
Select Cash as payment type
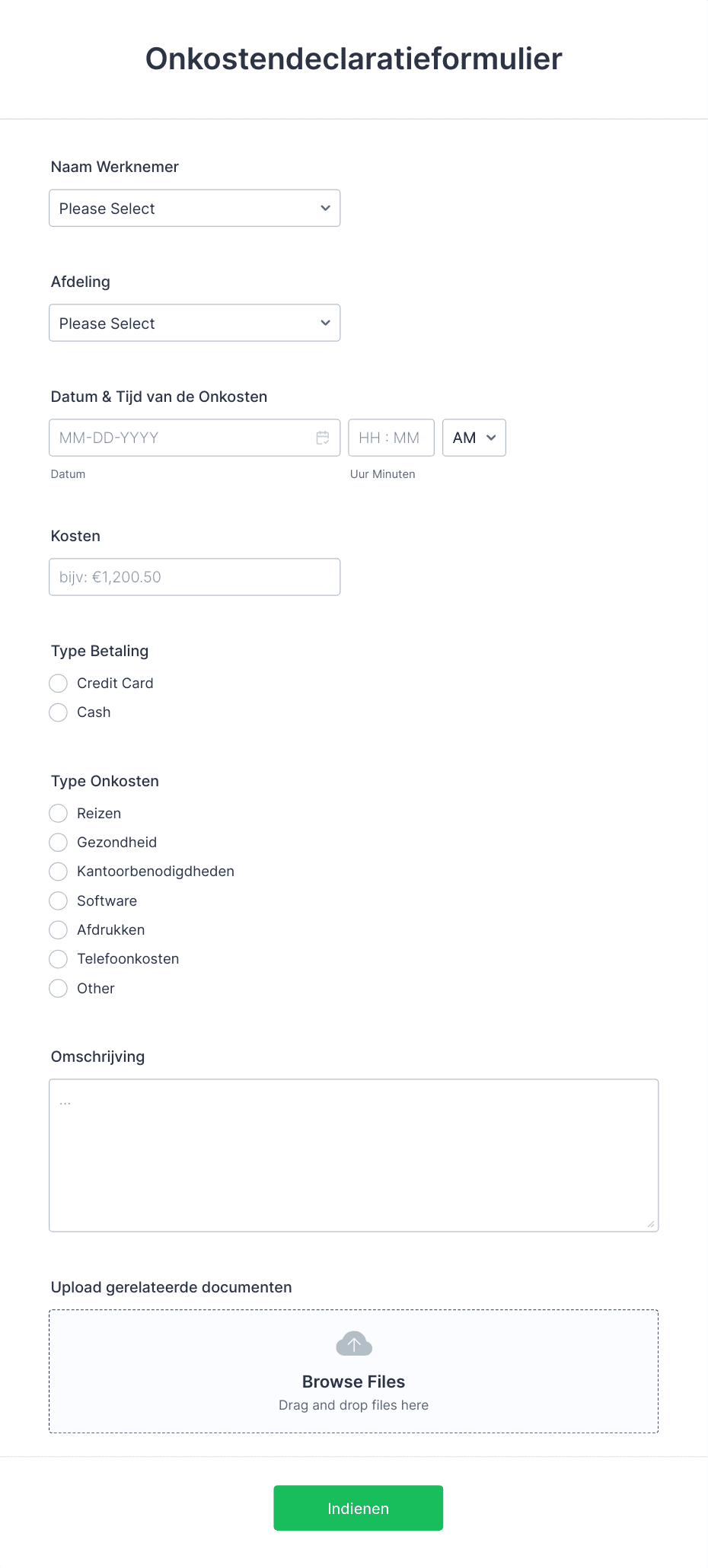[x=58, y=712]
